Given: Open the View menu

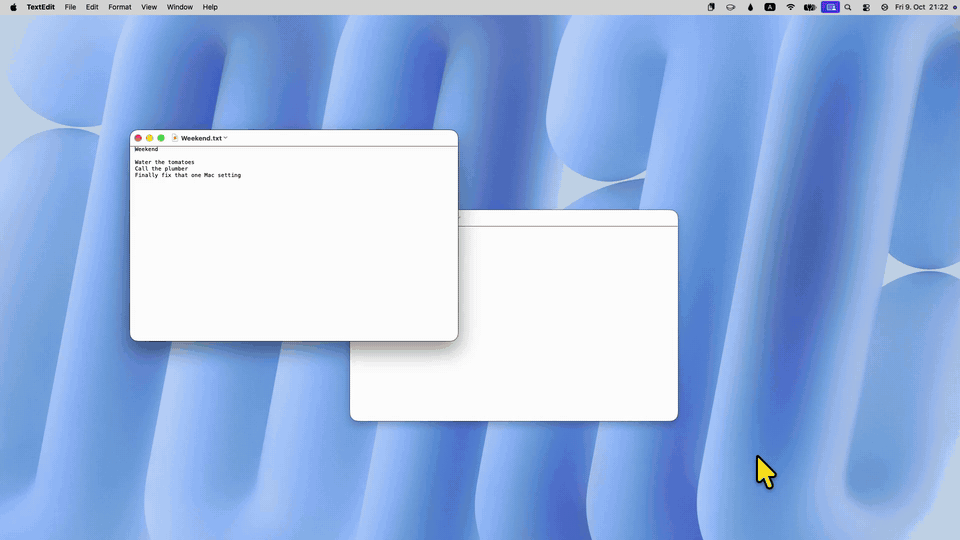Looking at the screenshot, I should [x=149, y=7].
